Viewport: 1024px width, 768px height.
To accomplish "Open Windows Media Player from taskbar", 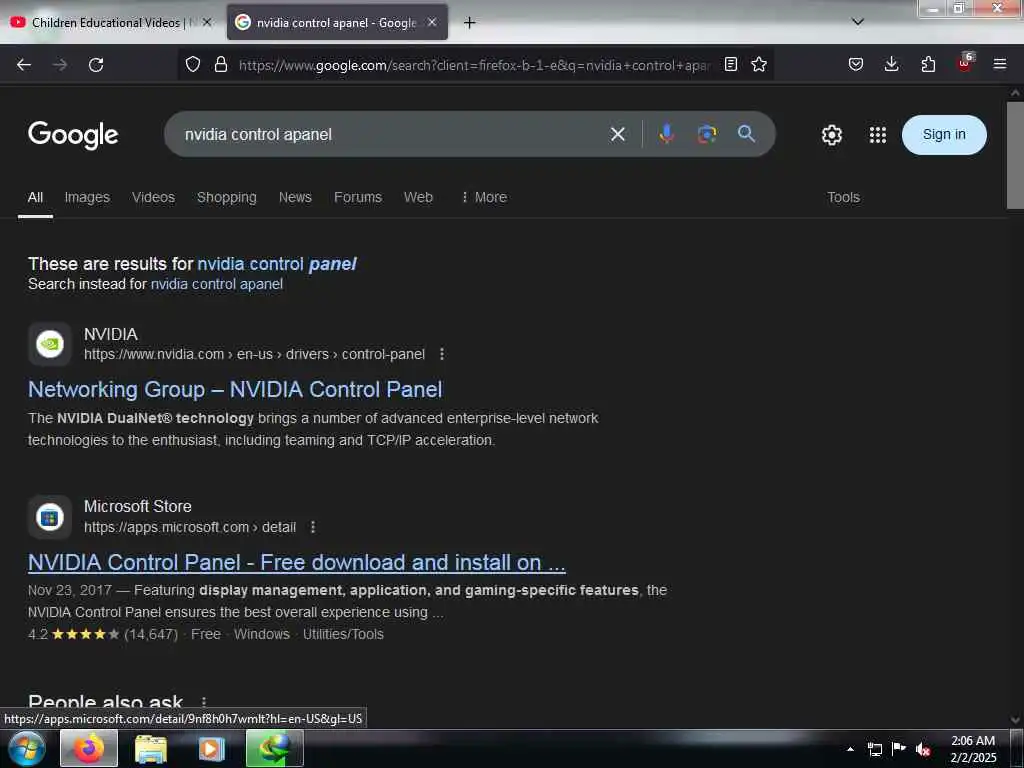I will (211, 748).
